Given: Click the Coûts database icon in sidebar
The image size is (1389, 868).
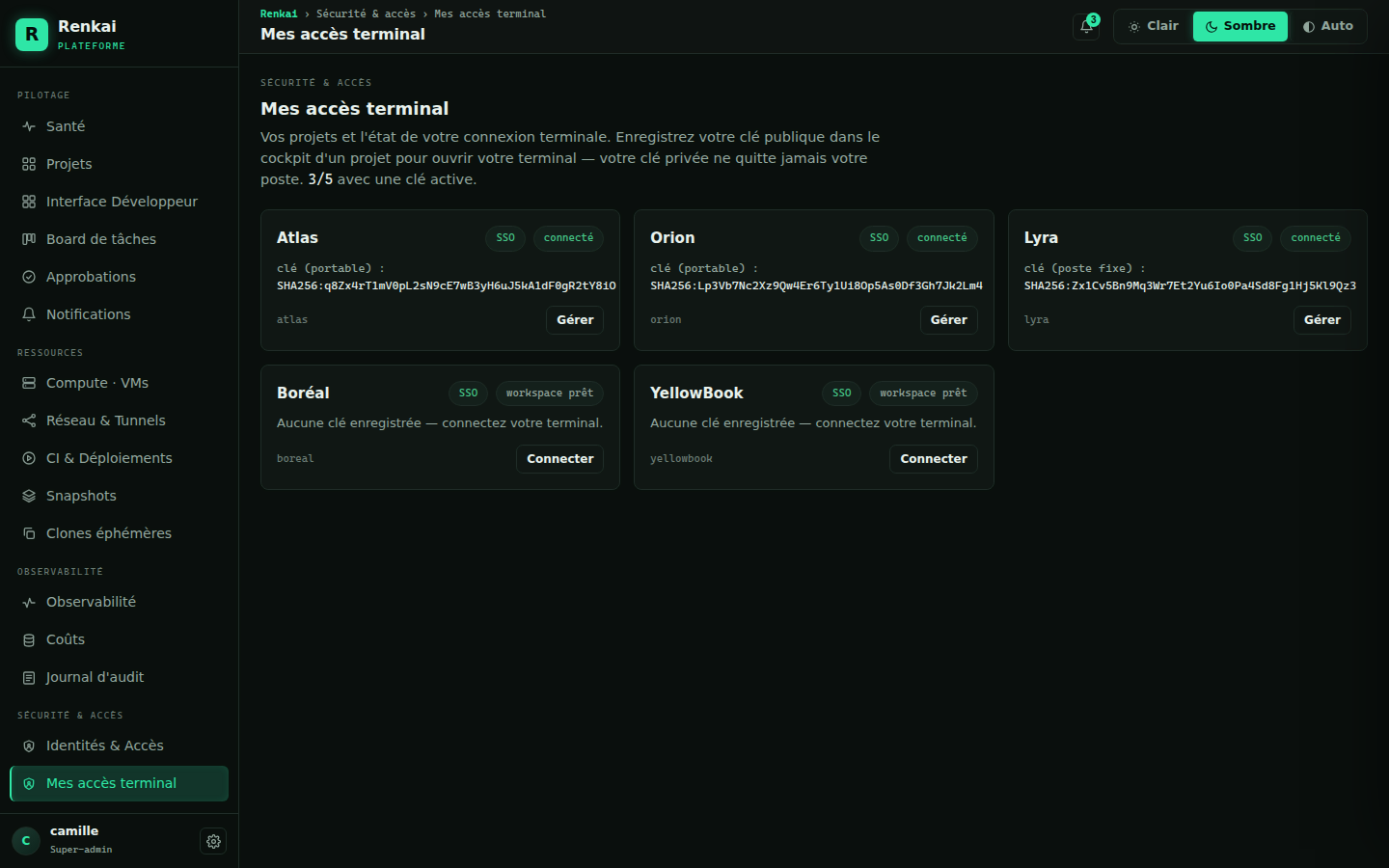Looking at the screenshot, I should point(29,639).
